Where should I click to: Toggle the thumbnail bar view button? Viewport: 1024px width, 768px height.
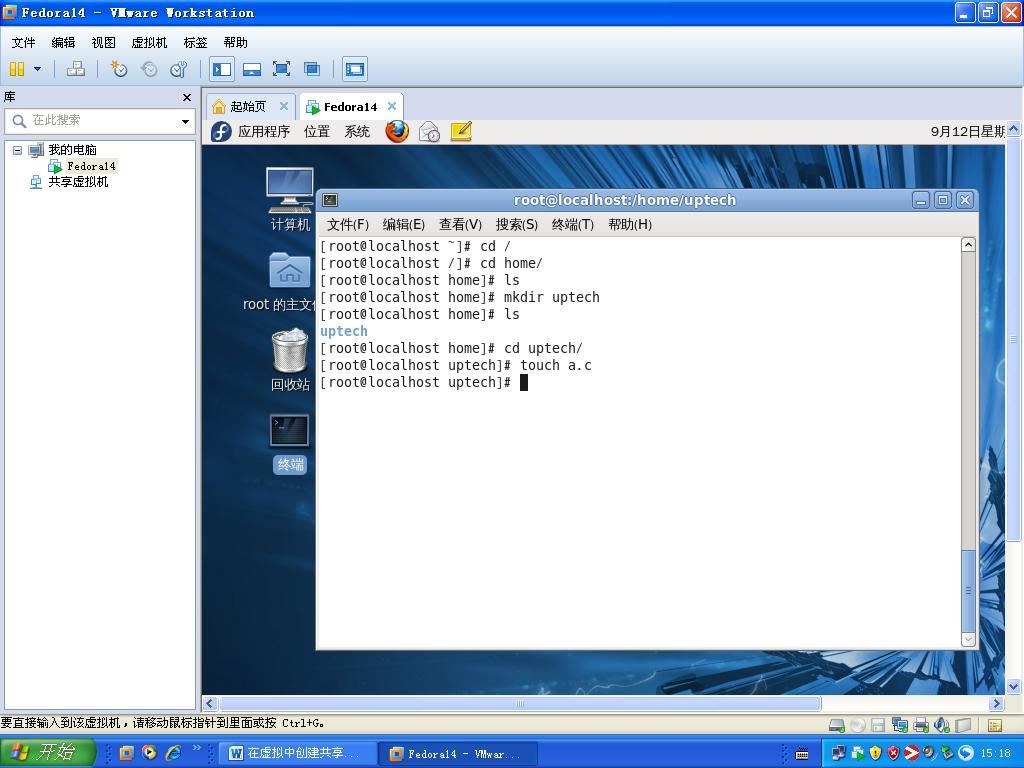click(251, 69)
